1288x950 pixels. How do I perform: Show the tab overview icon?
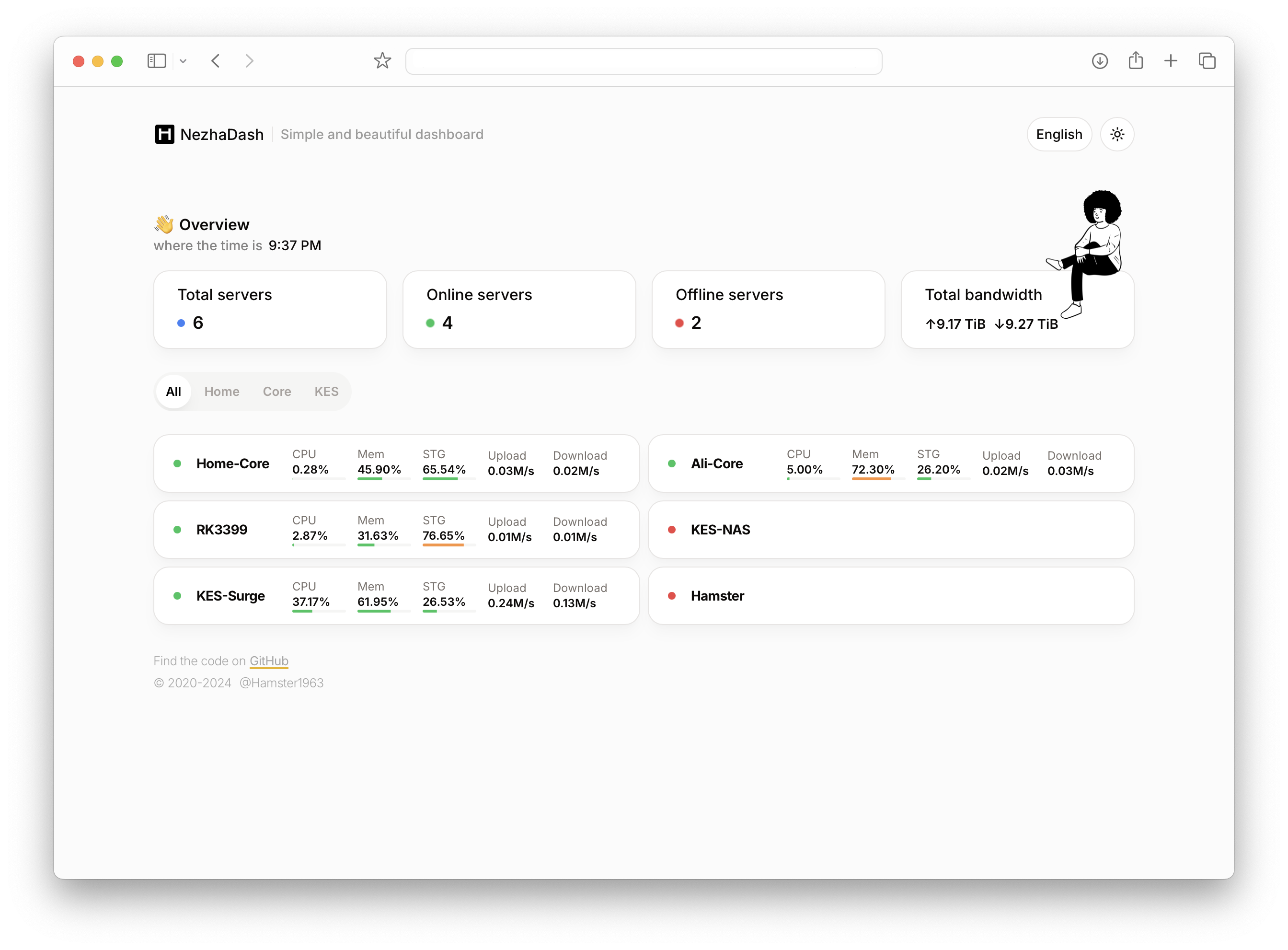tap(1207, 61)
